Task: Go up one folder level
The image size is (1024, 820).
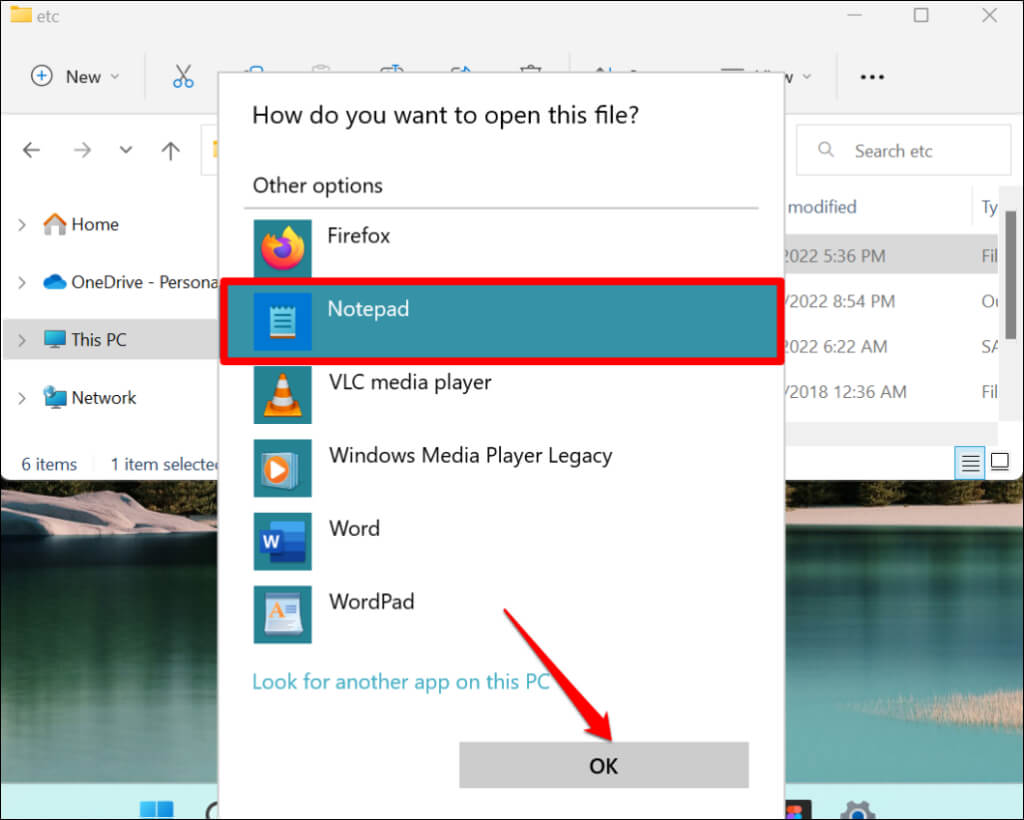Action: (171, 151)
